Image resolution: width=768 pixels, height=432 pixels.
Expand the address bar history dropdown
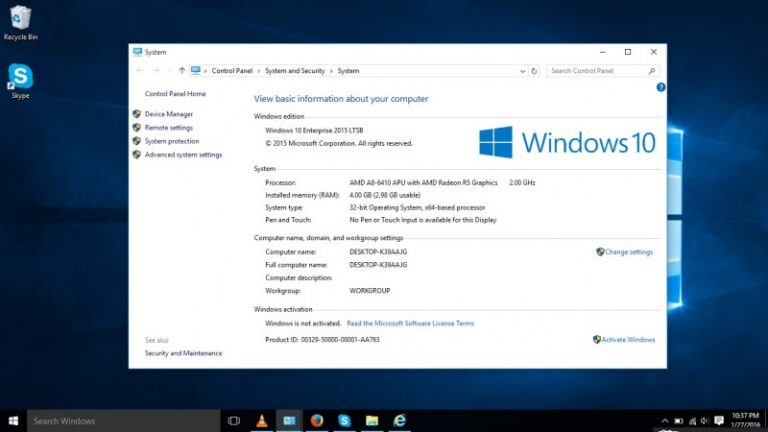click(x=521, y=71)
